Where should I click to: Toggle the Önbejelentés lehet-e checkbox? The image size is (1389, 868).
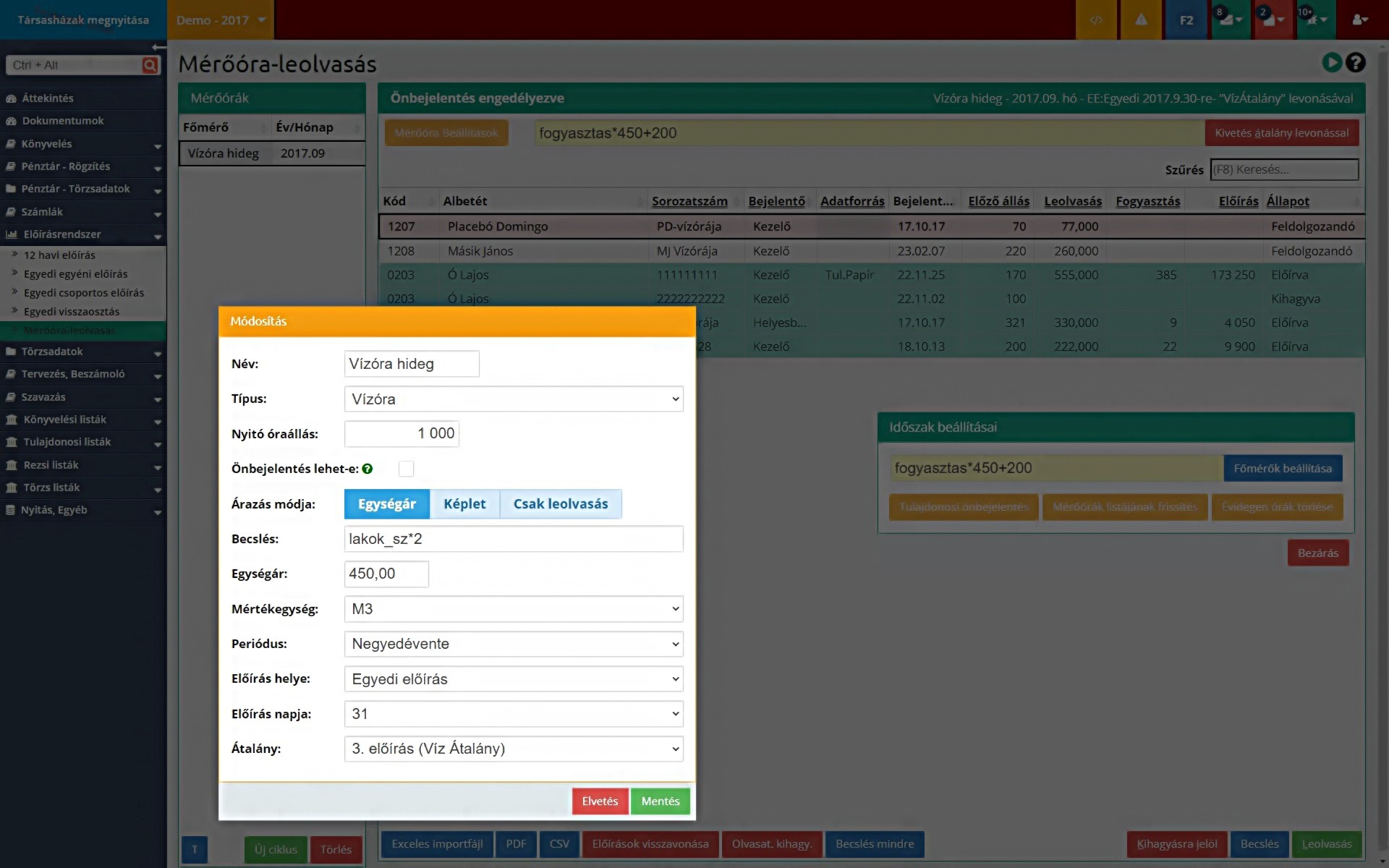click(407, 469)
